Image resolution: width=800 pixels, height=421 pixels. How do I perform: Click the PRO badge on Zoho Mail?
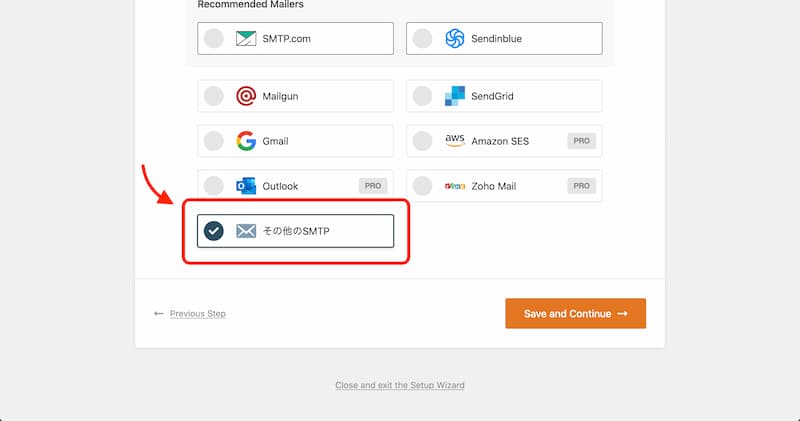click(582, 186)
